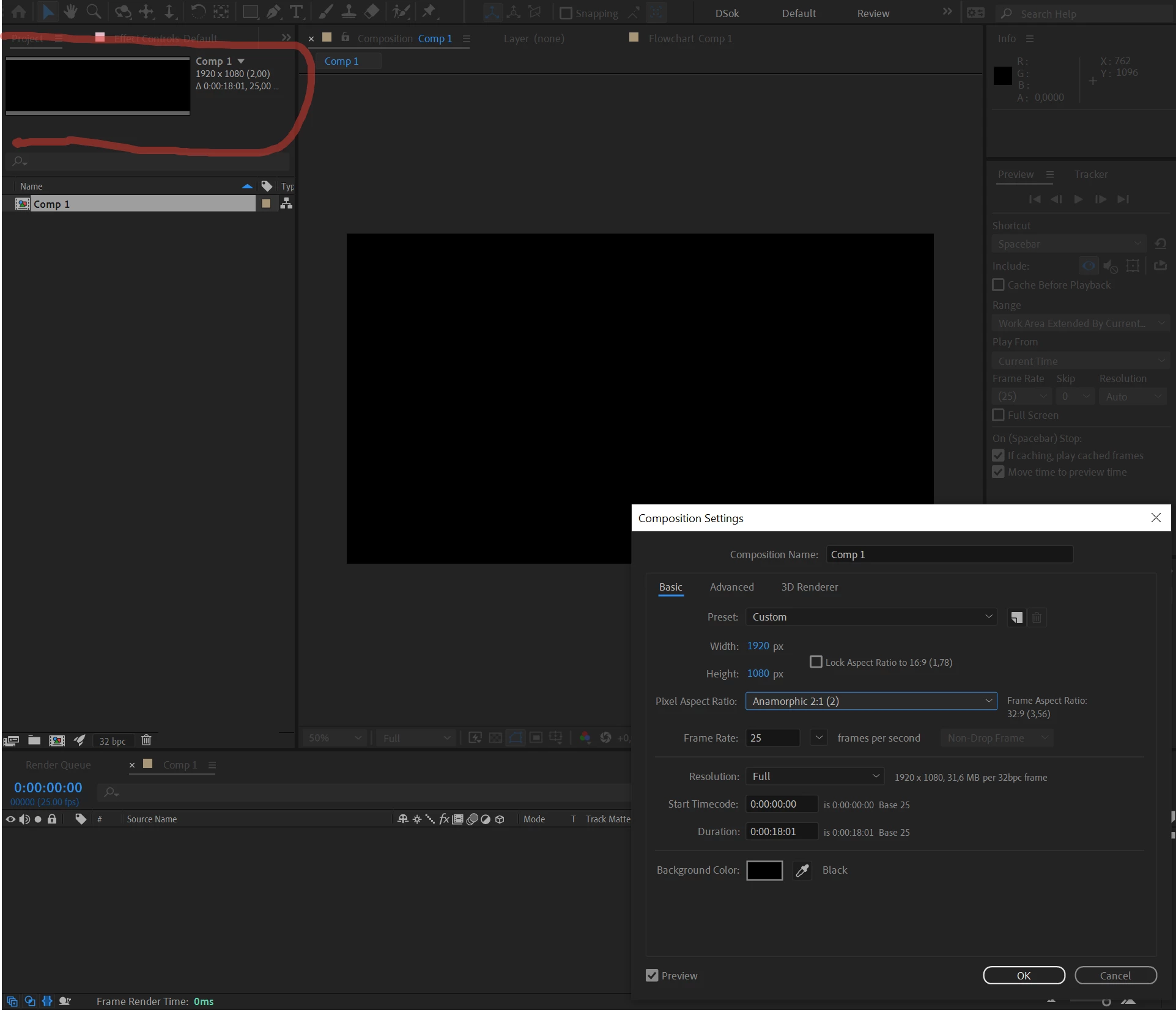1176x1010 pixels.
Task: Select the Type text tool
Action: click(x=297, y=12)
